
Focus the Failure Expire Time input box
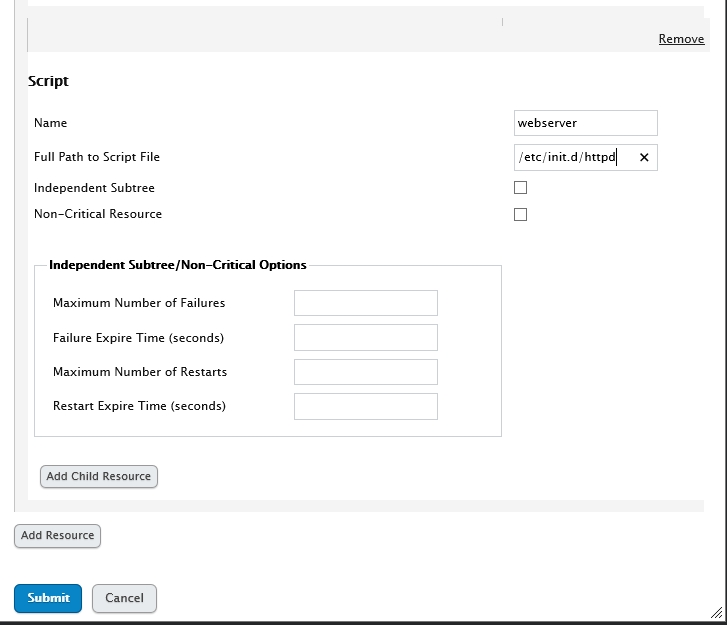[365, 338]
